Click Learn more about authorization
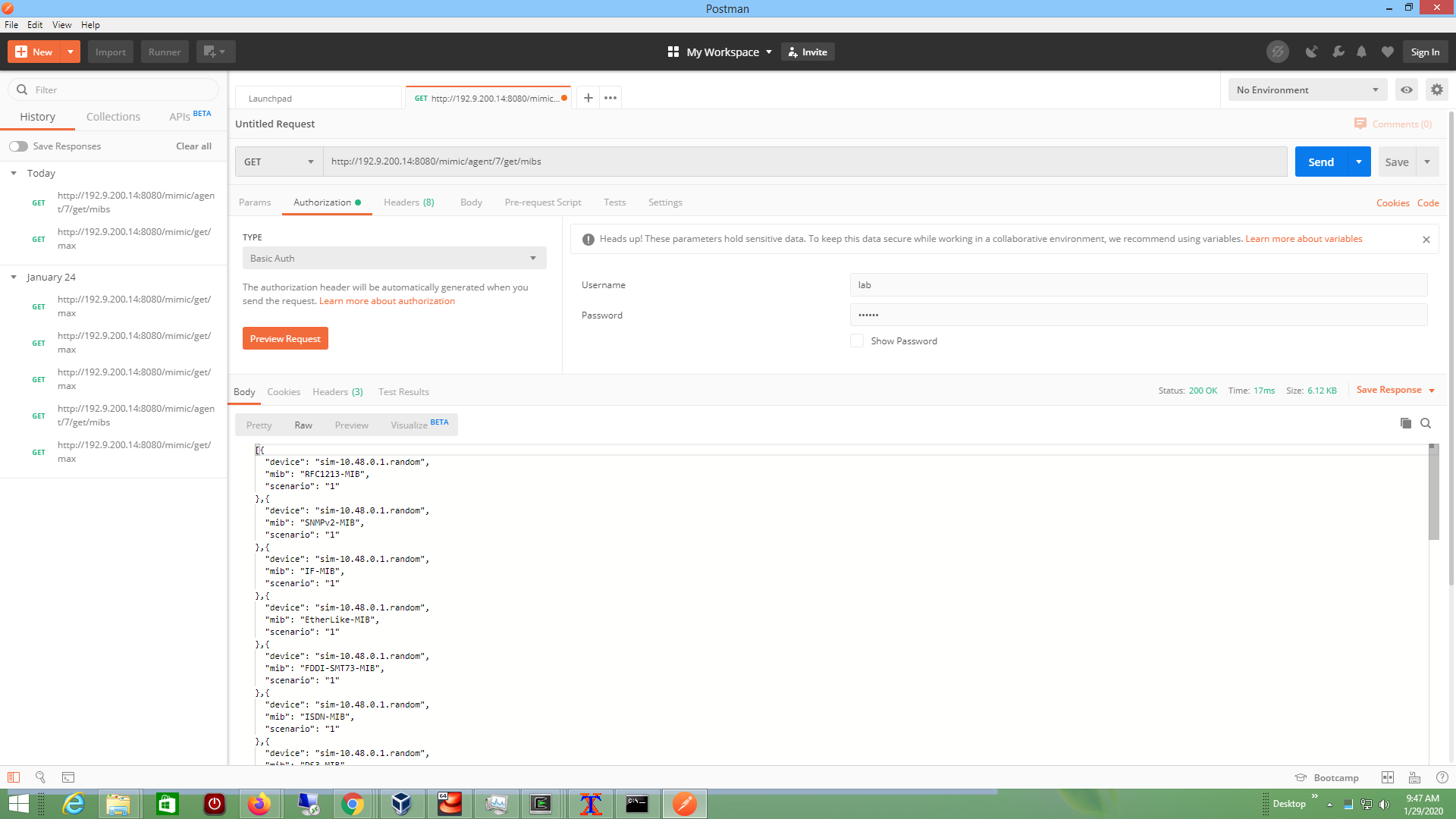The height and width of the screenshot is (819, 1456). pyautogui.click(x=387, y=301)
